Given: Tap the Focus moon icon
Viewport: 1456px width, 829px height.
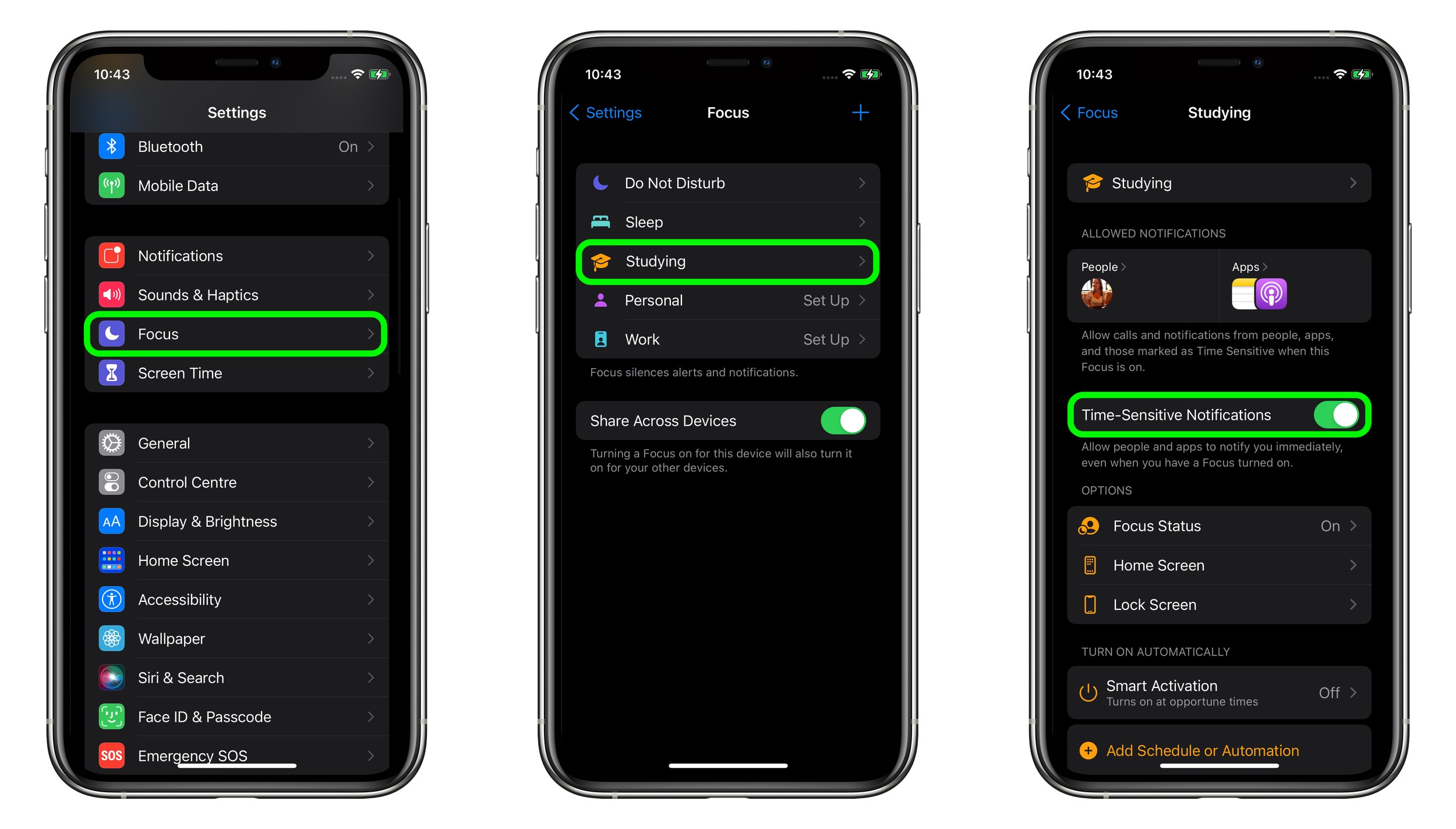Looking at the screenshot, I should click(x=112, y=334).
